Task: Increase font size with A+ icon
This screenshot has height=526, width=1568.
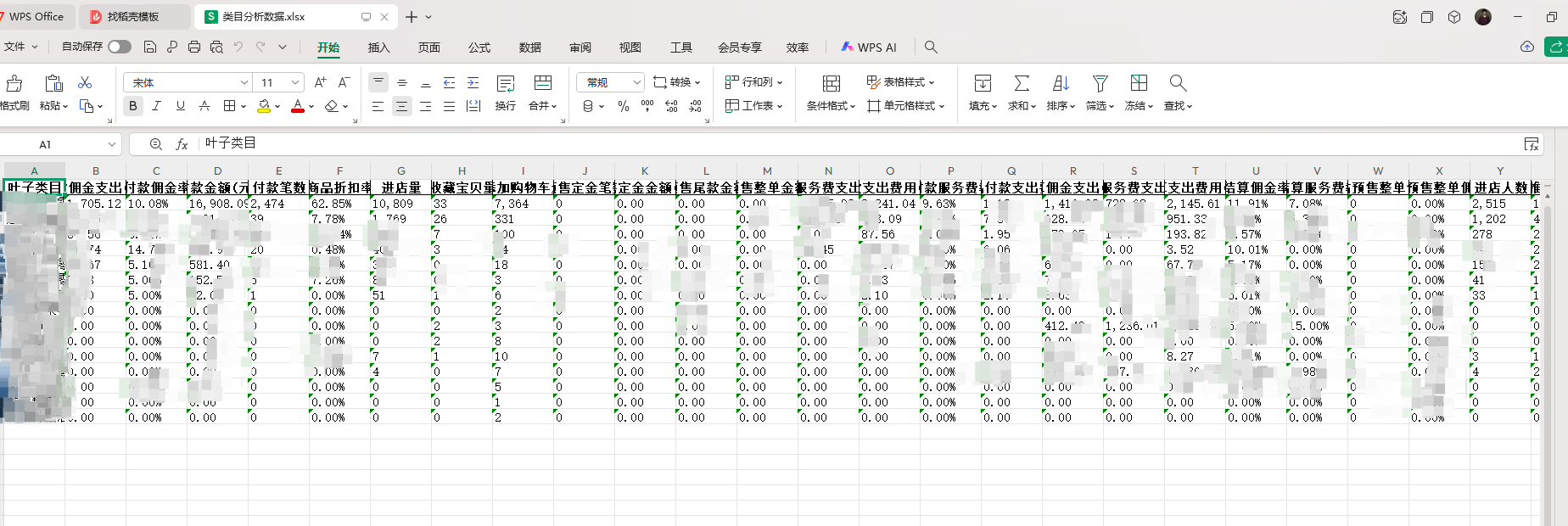Action: pos(320,82)
